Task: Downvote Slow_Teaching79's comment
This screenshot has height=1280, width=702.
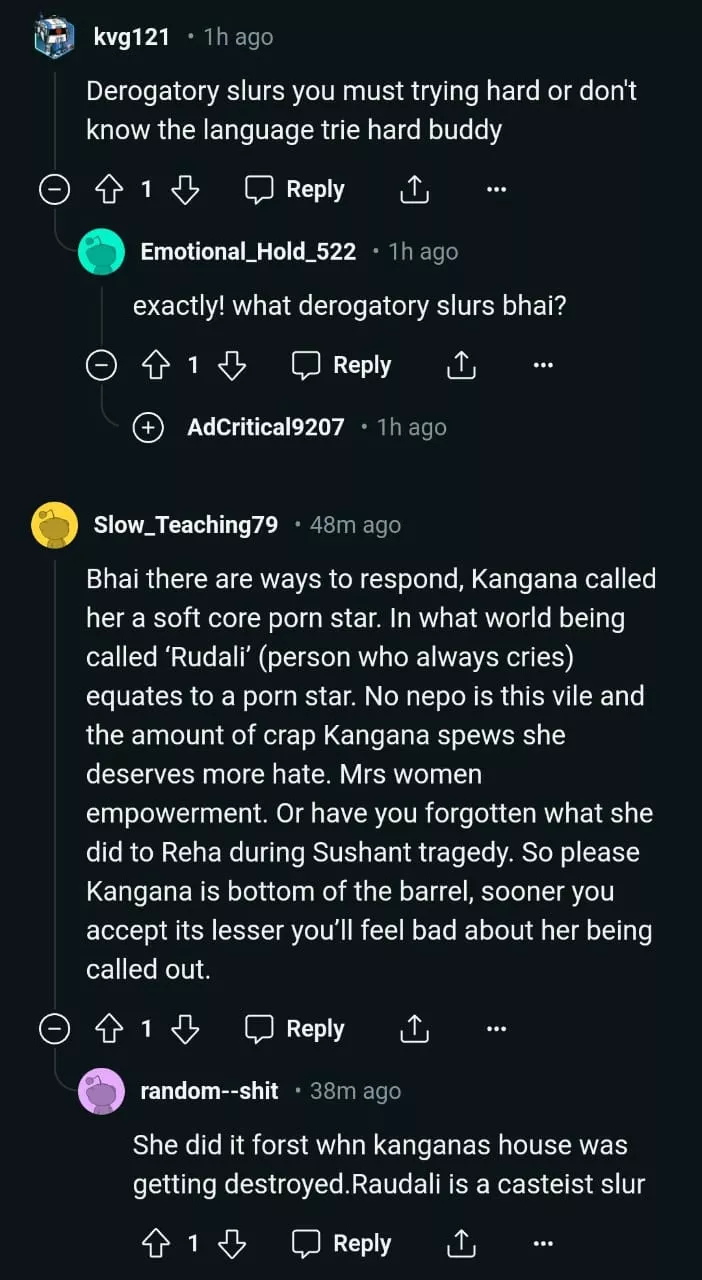Action: click(x=185, y=1029)
